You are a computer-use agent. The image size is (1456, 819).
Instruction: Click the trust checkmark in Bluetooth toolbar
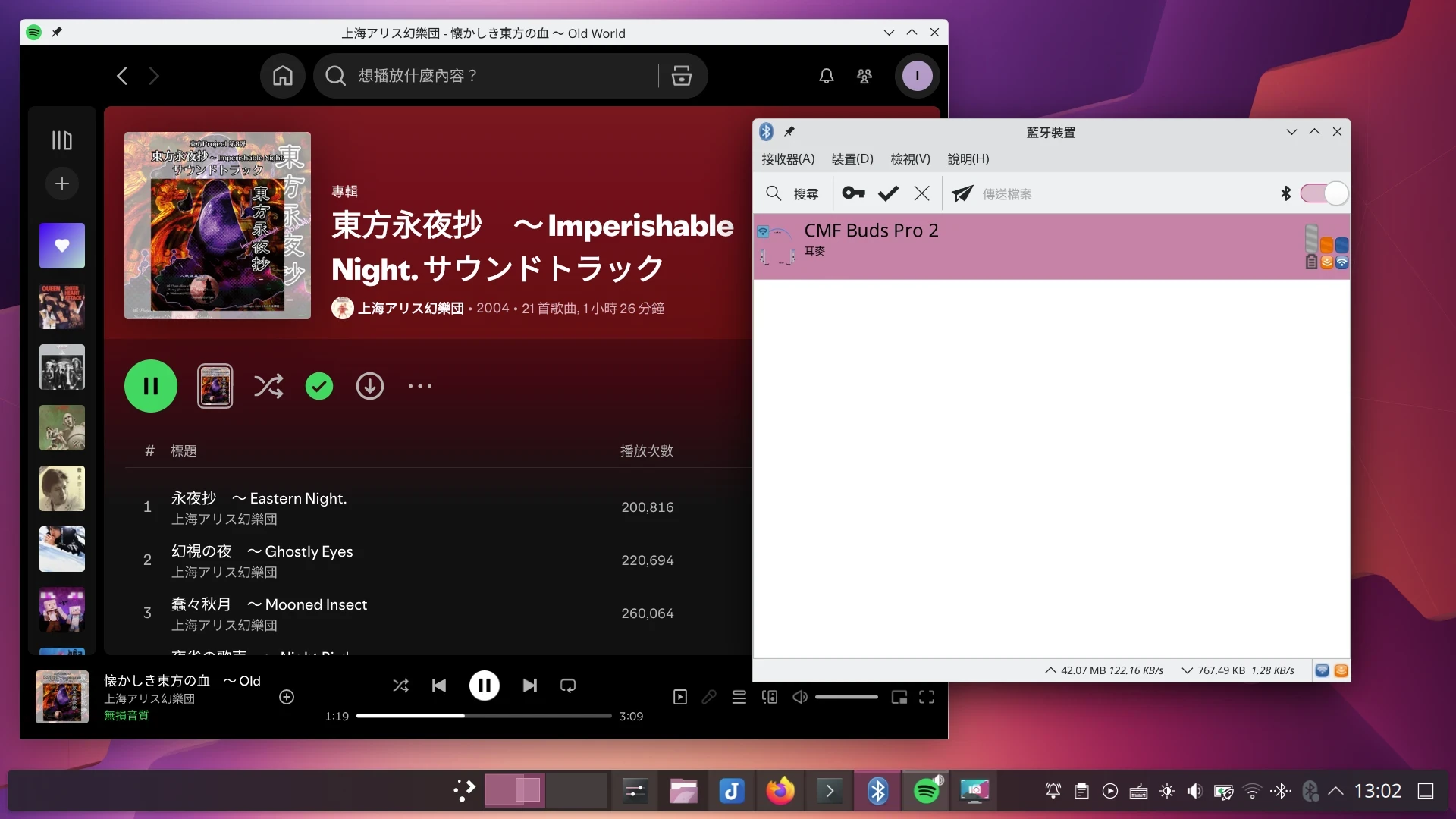click(888, 193)
